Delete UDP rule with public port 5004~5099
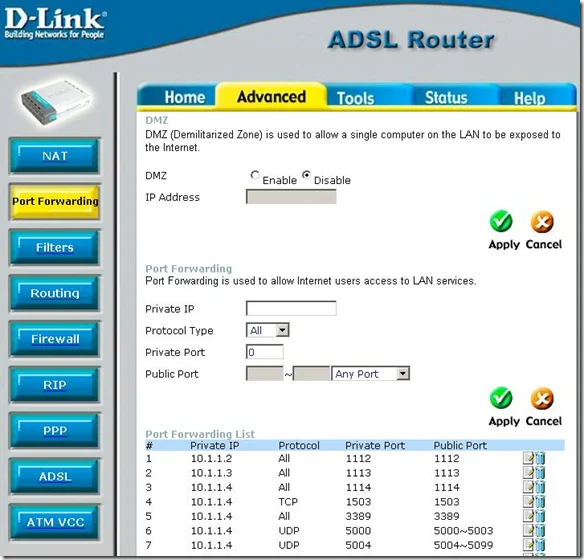 click(540, 545)
